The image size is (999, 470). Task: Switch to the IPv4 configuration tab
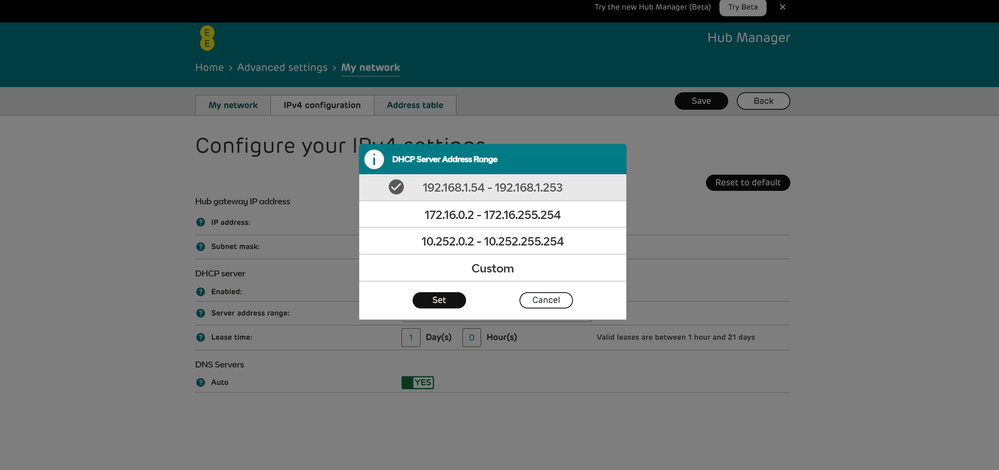[x=322, y=105]
